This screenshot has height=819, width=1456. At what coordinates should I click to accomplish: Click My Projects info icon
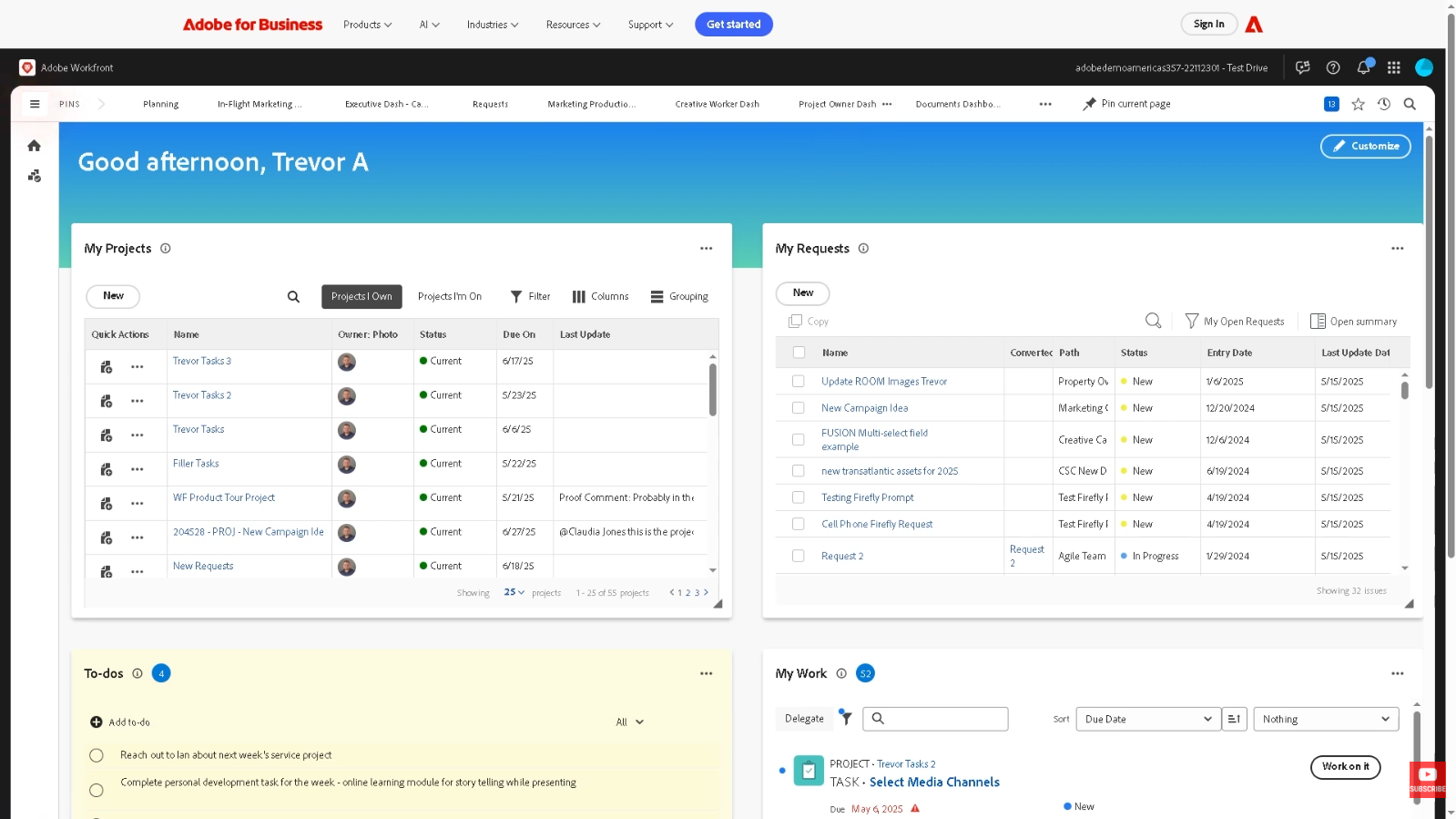click(x=166, y=248)
